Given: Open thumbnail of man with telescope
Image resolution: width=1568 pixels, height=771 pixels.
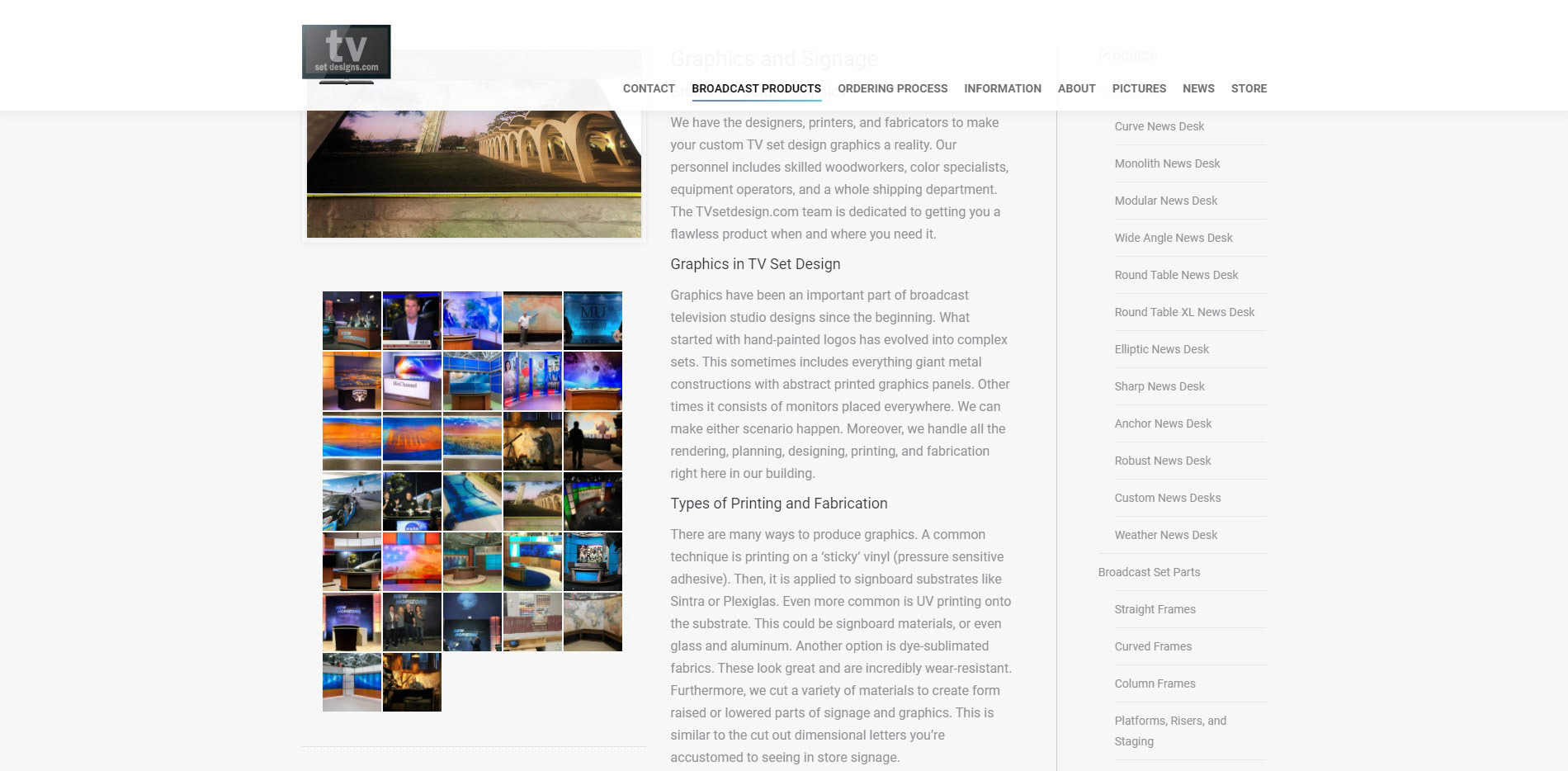Looking at the screenshot, I should (532, 441).
